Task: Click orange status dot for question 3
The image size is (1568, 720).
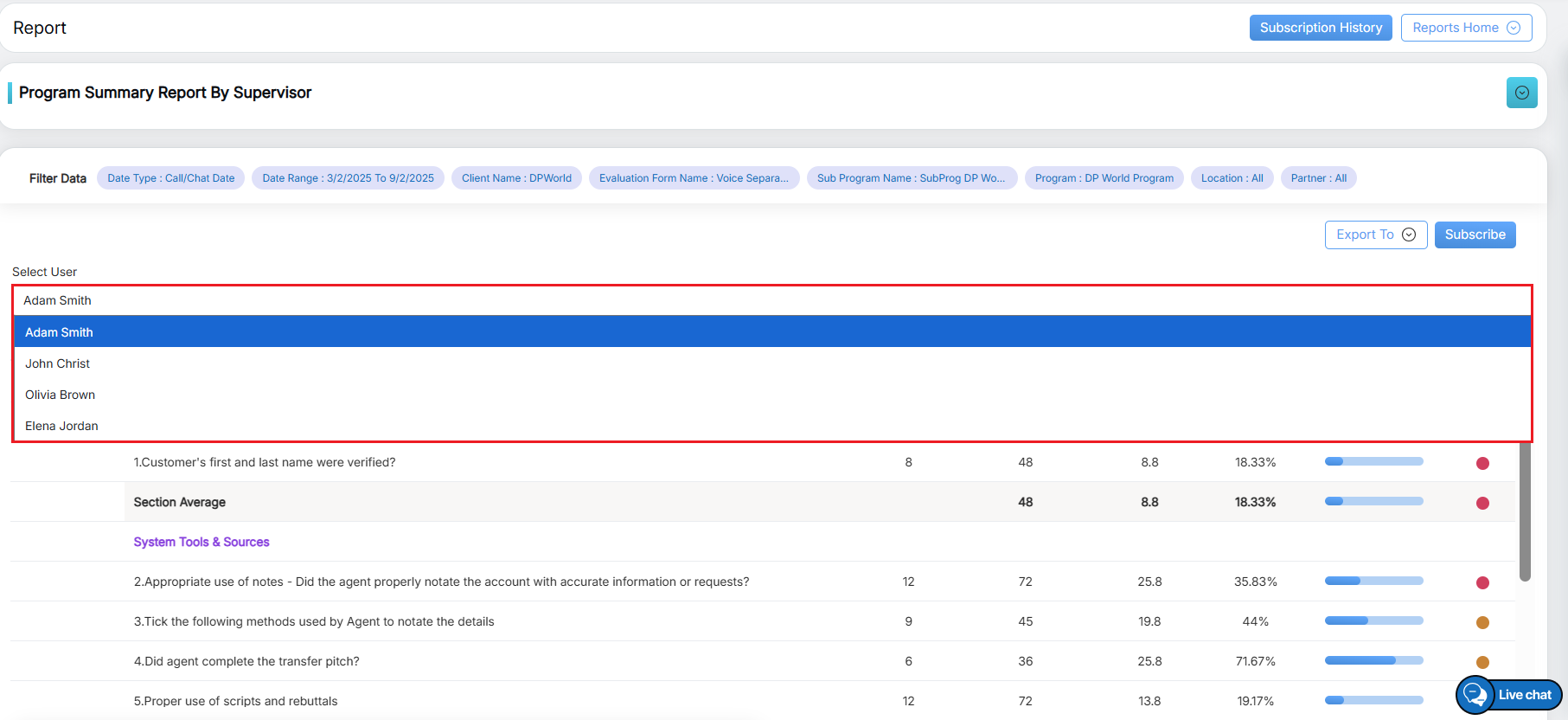Action: coord(1482,622)
